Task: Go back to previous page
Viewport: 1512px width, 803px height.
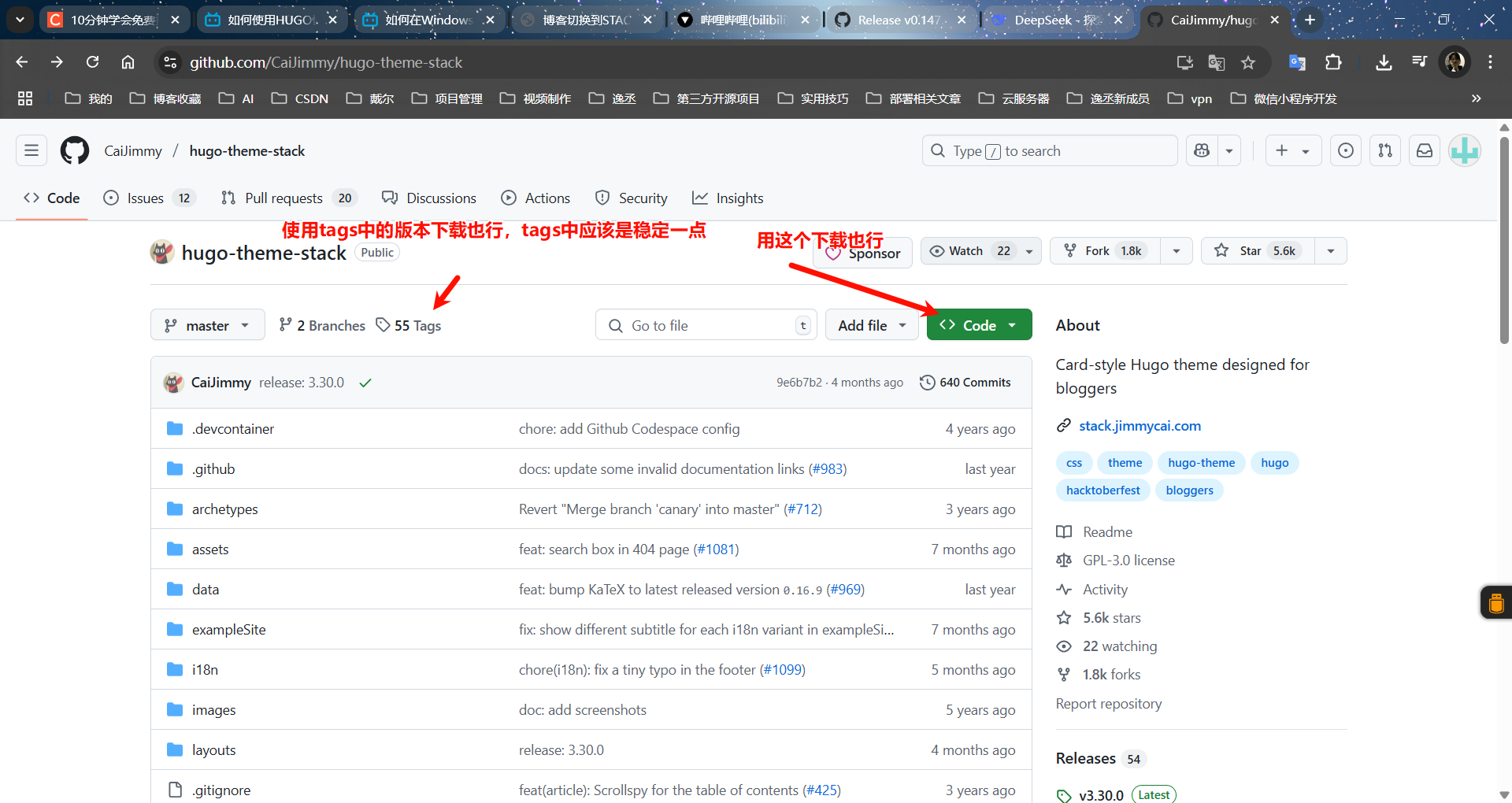Action: [x=22, y=62]
